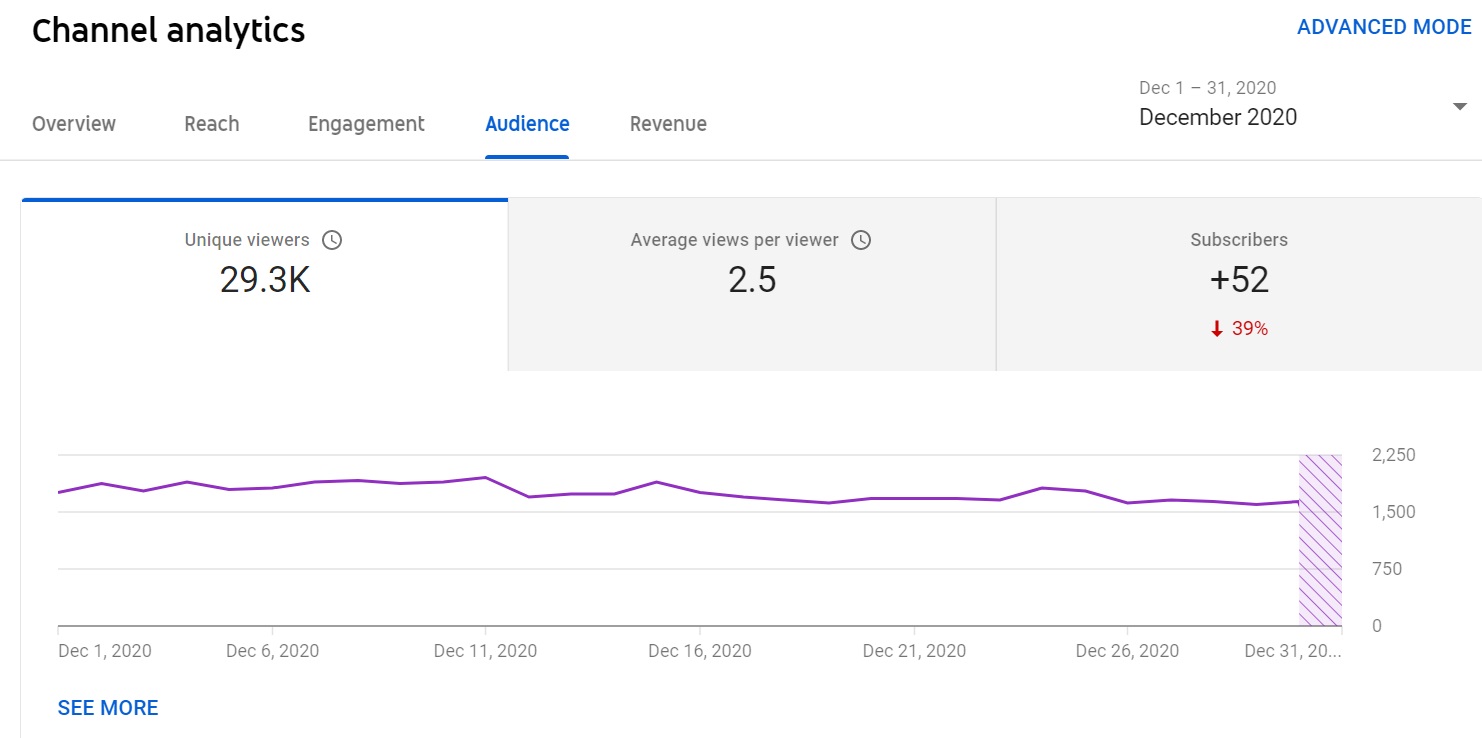
Task: Click the 39% decrease indicator
Action: 1239,329
